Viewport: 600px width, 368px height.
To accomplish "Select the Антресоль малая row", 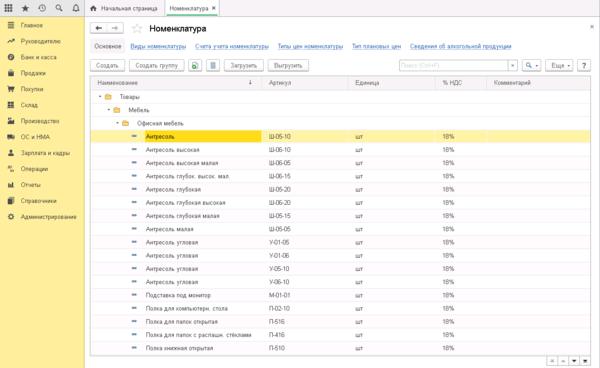I will click(x=341, y=229).
